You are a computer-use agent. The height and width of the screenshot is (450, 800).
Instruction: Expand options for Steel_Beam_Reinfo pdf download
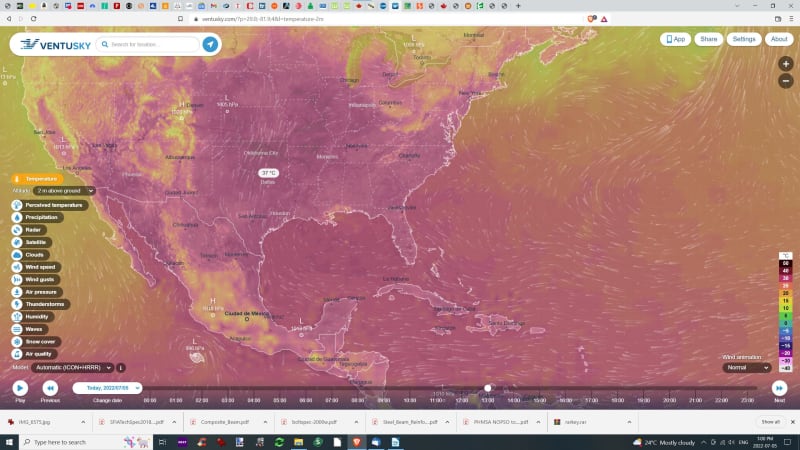coord(447,422)
